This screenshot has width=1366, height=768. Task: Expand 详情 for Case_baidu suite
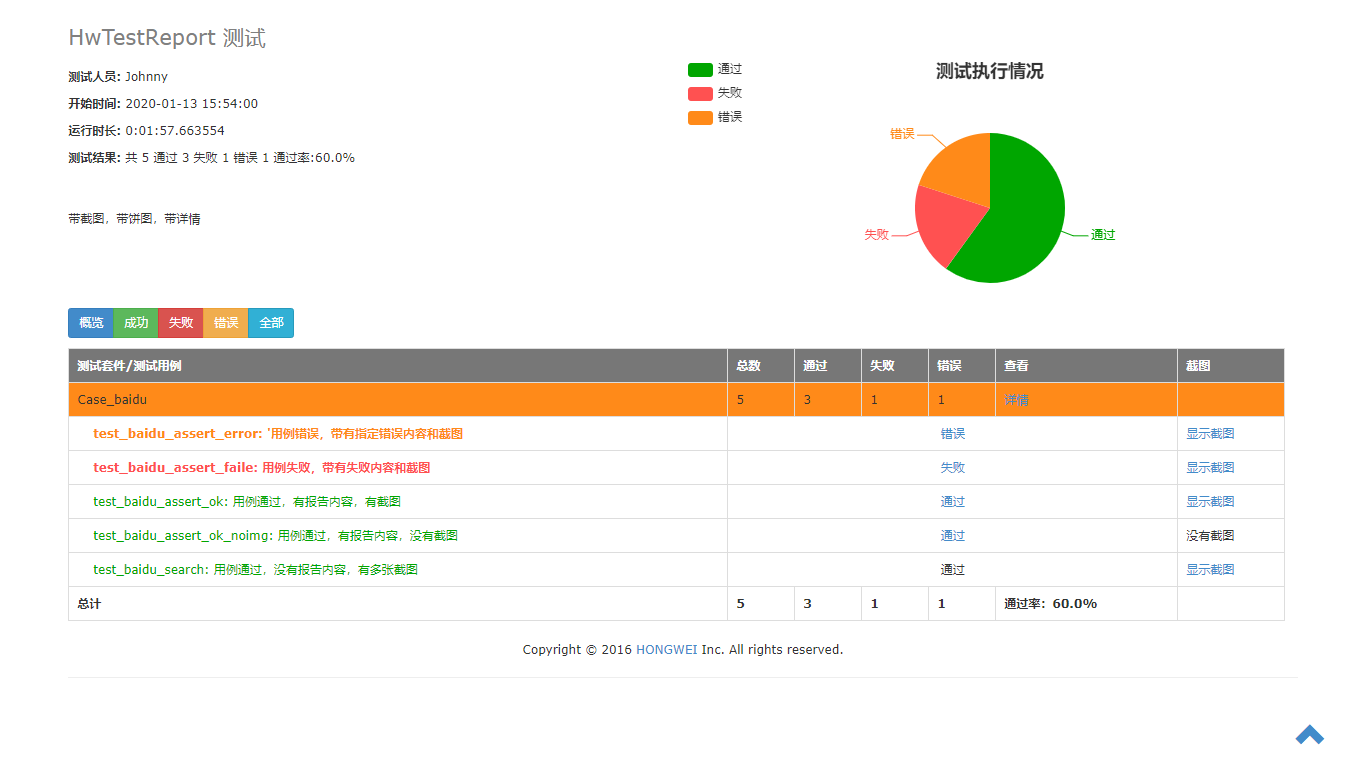click(1016, 400)
